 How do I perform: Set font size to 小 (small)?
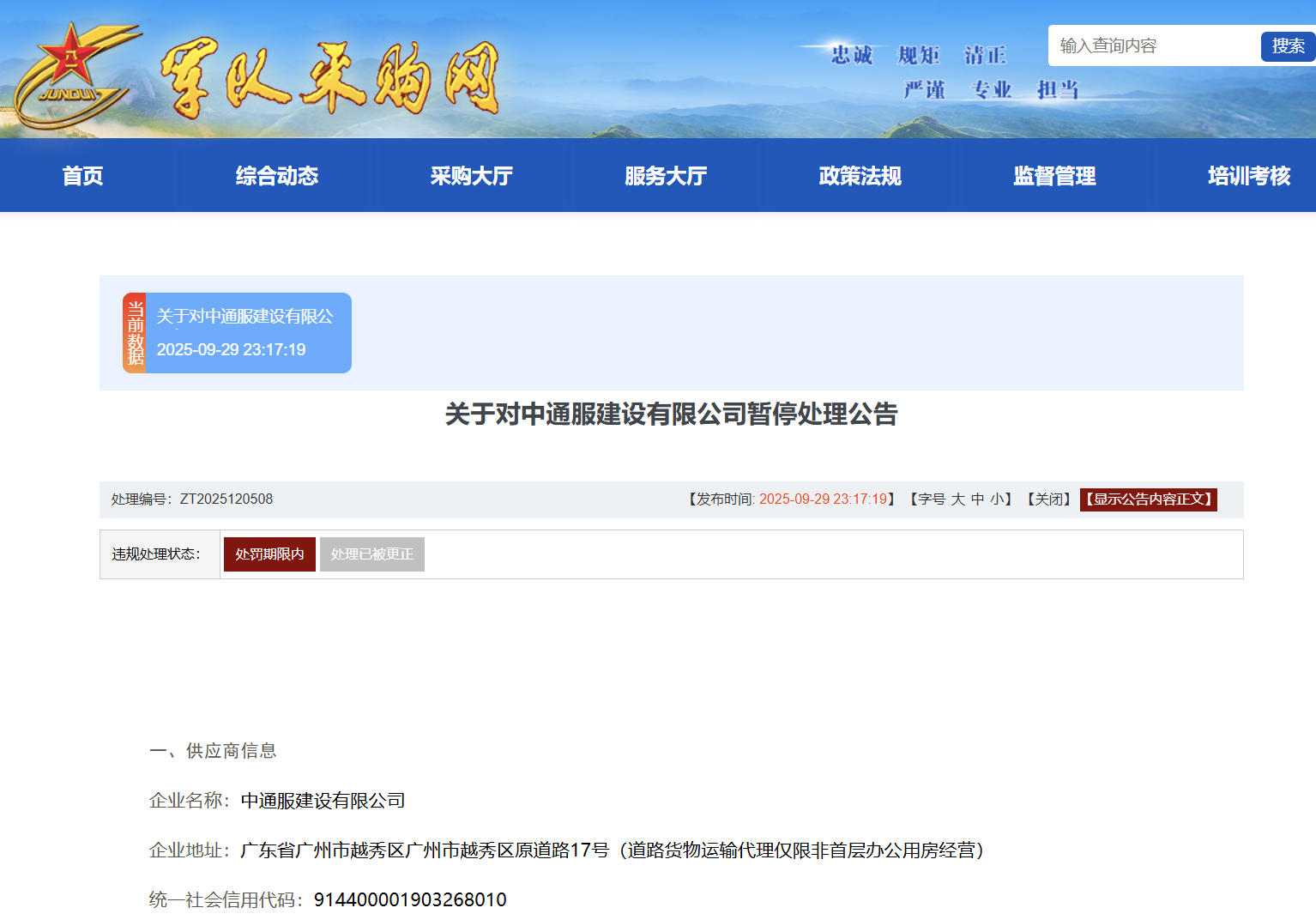(x=997, y=499)
